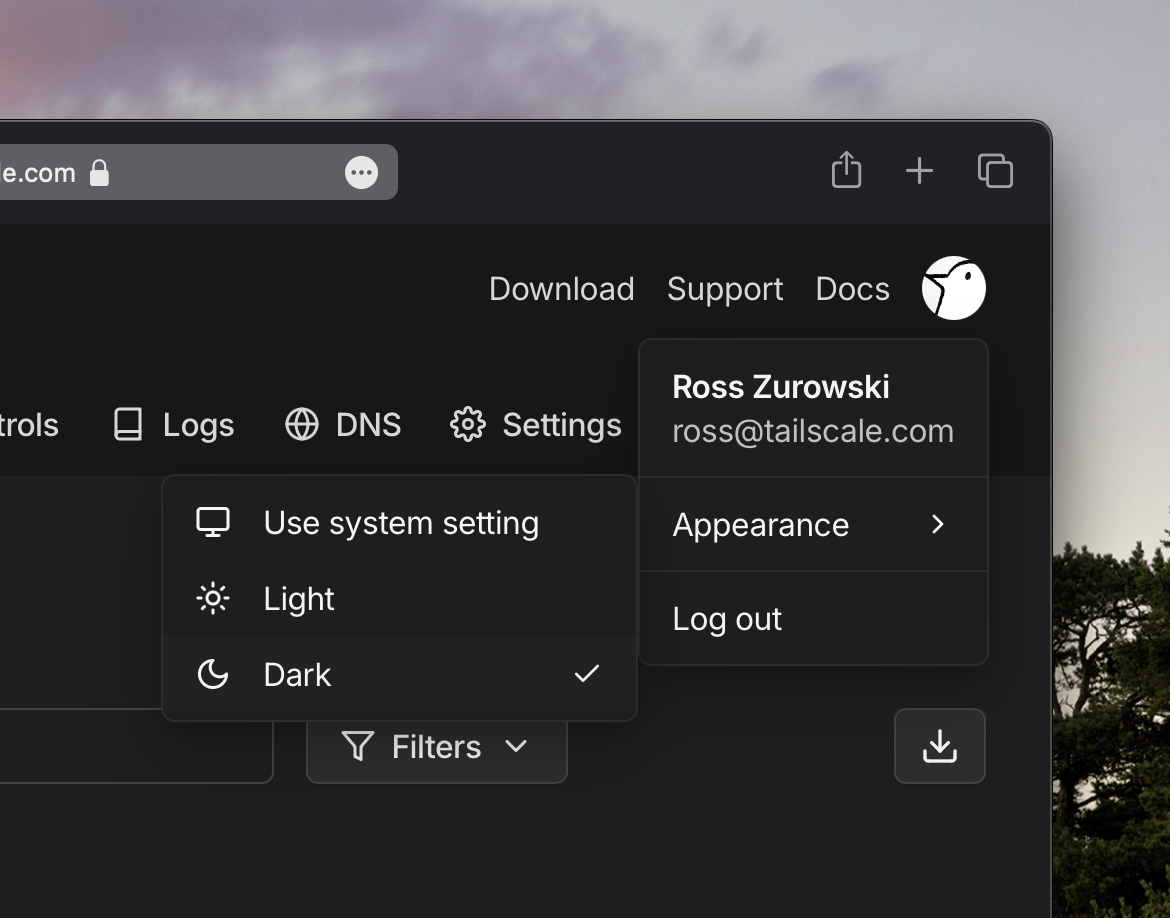This screenshot has height=918, width=1170.
Task: Click the bird profile avatar
Action: tap(953, 288)
